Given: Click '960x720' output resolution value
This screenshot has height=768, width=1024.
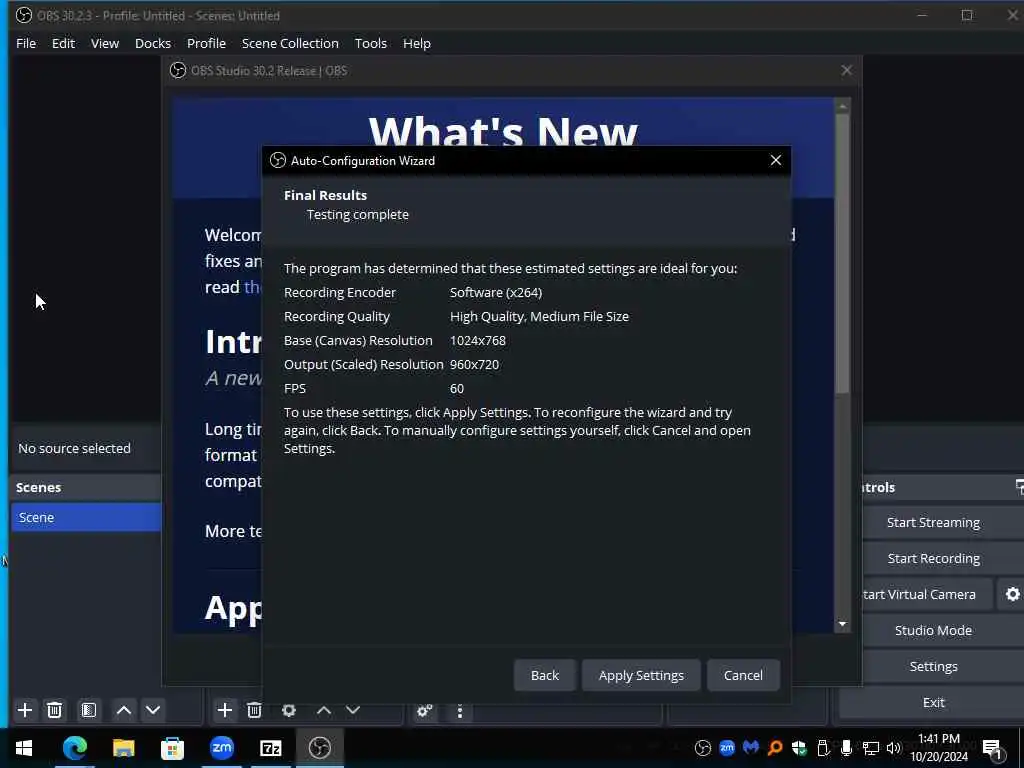Looking at the screenshot, I should [x=474, y=365].
